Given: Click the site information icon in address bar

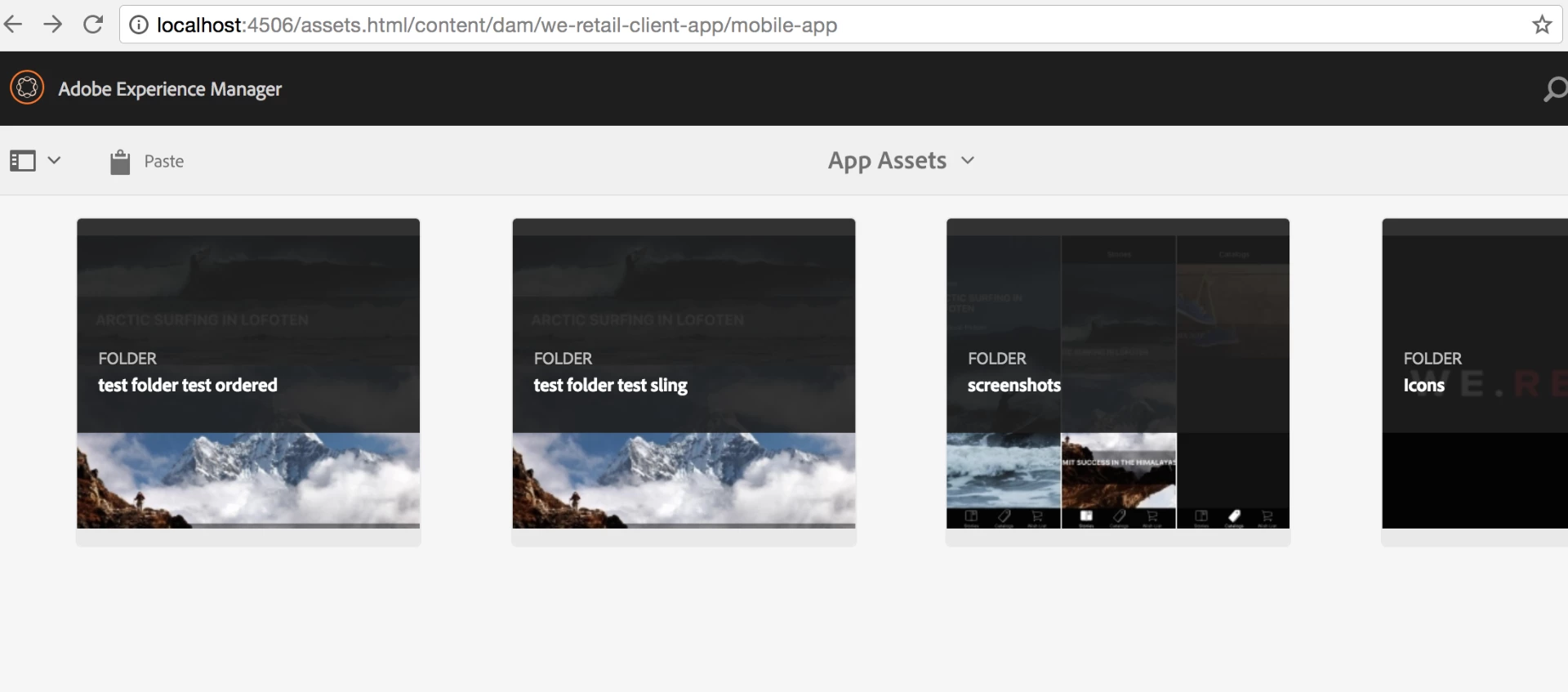Looking at the screenshot, I should tap(139, 25).
